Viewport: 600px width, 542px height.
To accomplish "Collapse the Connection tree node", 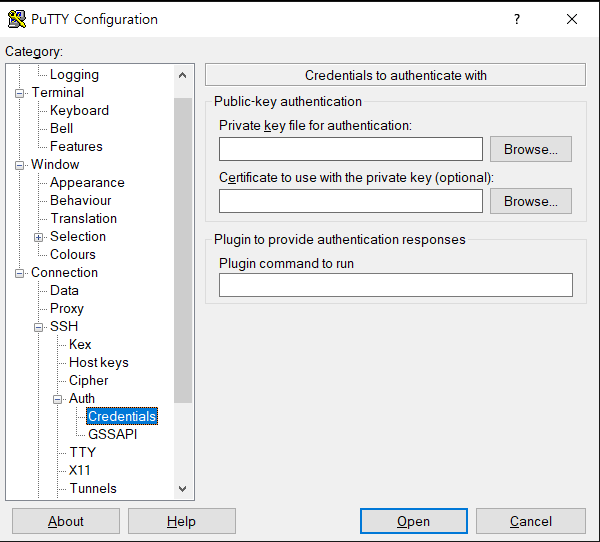I will tap(19, 273).
